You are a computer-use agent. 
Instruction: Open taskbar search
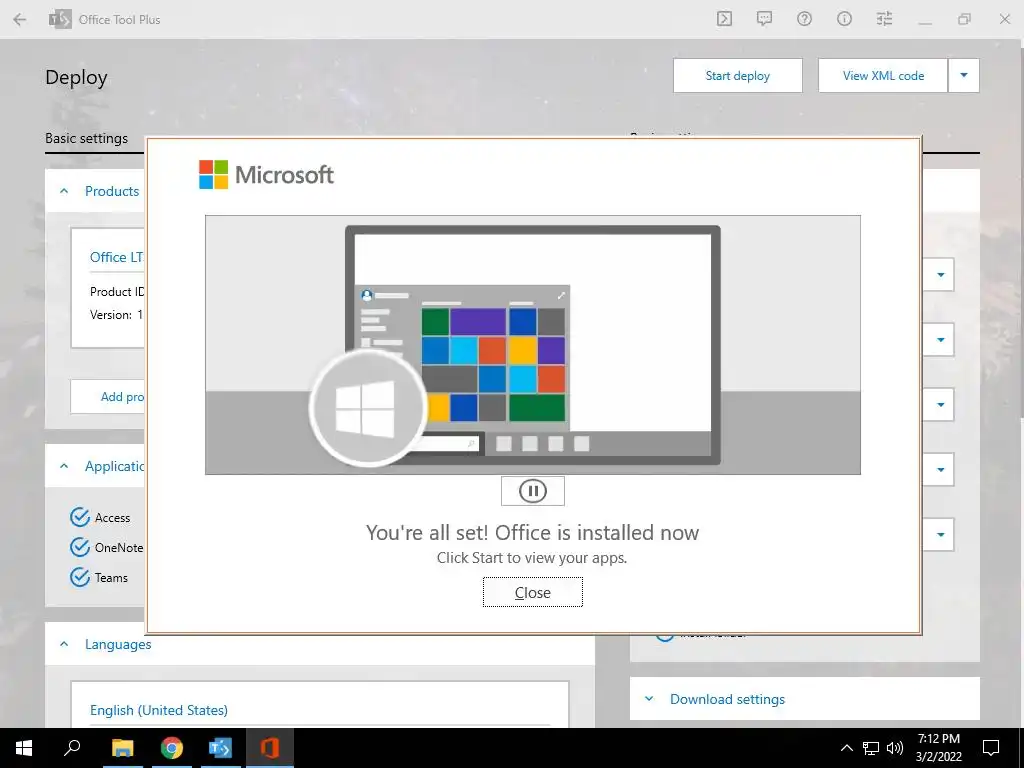[72, 748]
